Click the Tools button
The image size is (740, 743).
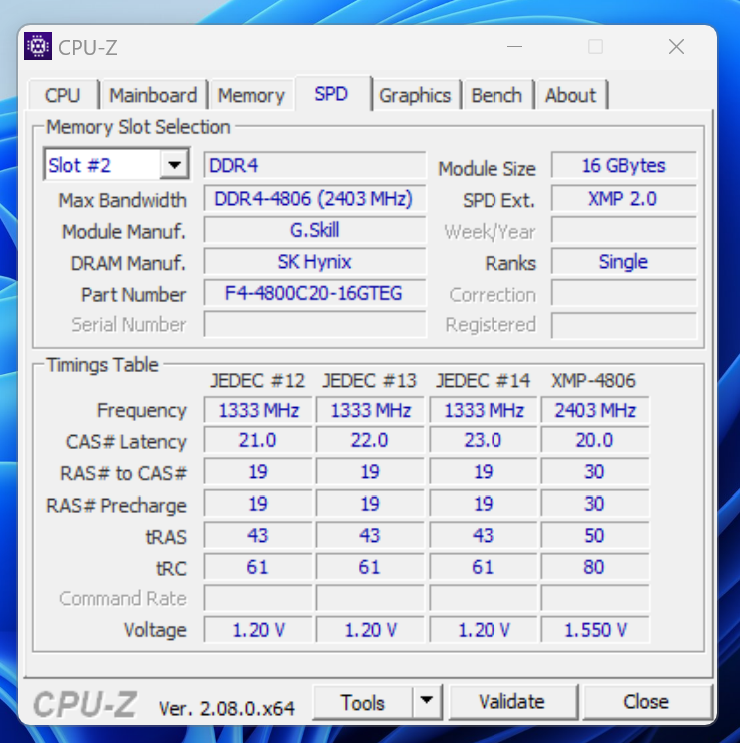362,702
